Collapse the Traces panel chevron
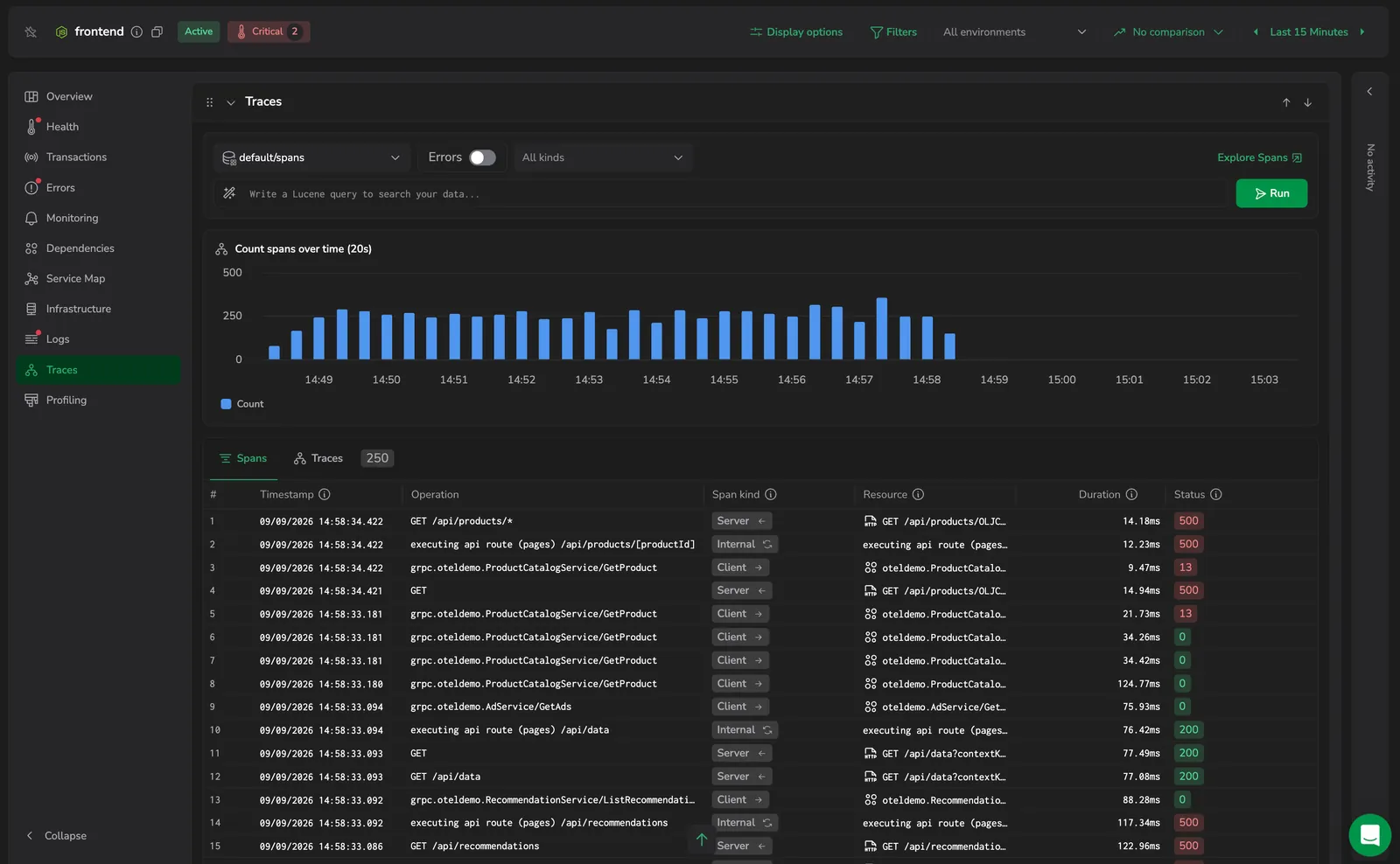This screenshot has height=864, width=1400. 231,102
